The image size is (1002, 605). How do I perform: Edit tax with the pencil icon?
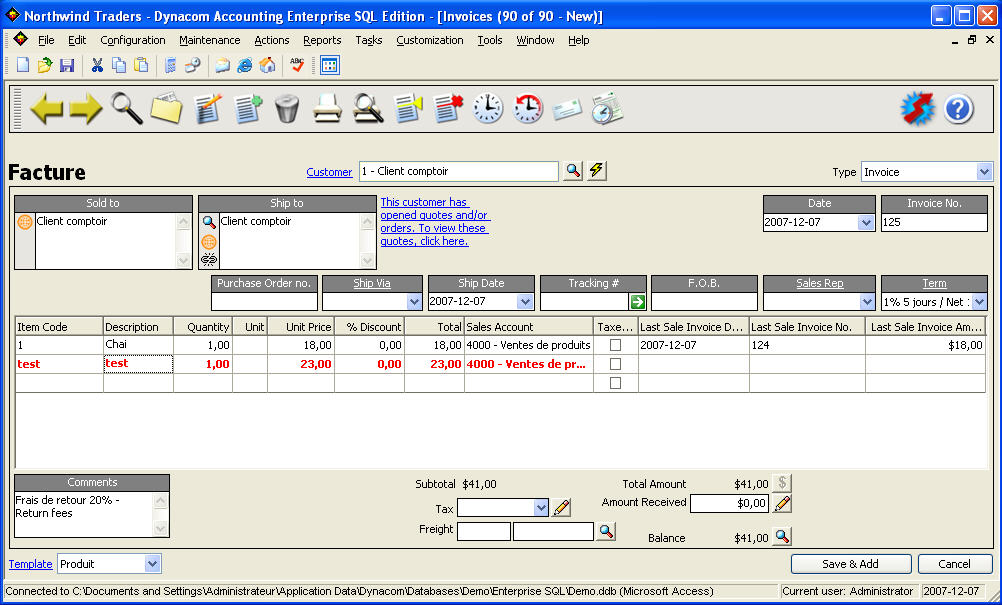tap(562, 507)
